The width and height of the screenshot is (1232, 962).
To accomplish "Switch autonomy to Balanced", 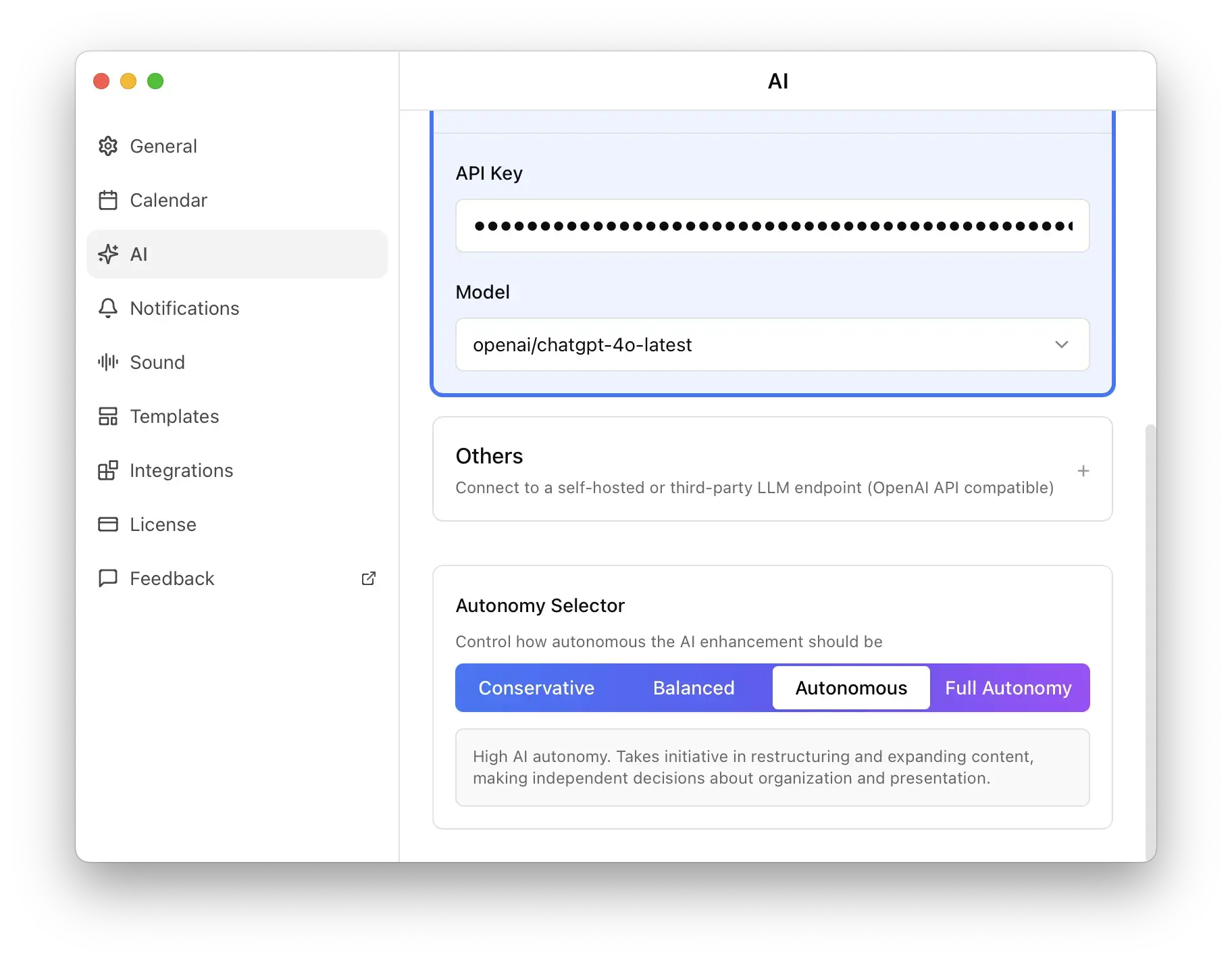I will point(693,688).
